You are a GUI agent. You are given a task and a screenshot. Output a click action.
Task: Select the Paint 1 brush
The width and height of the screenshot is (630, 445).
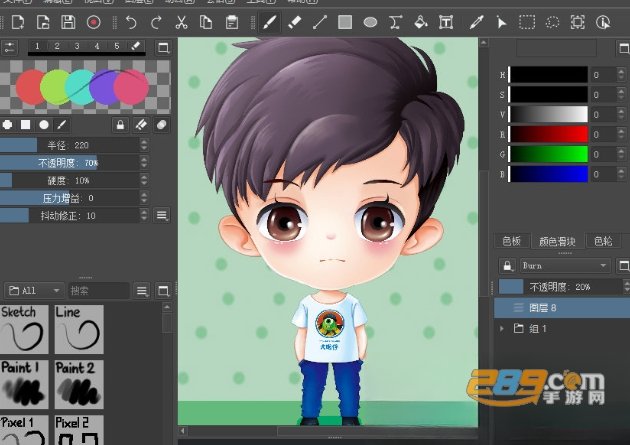(x=24, y=384)
